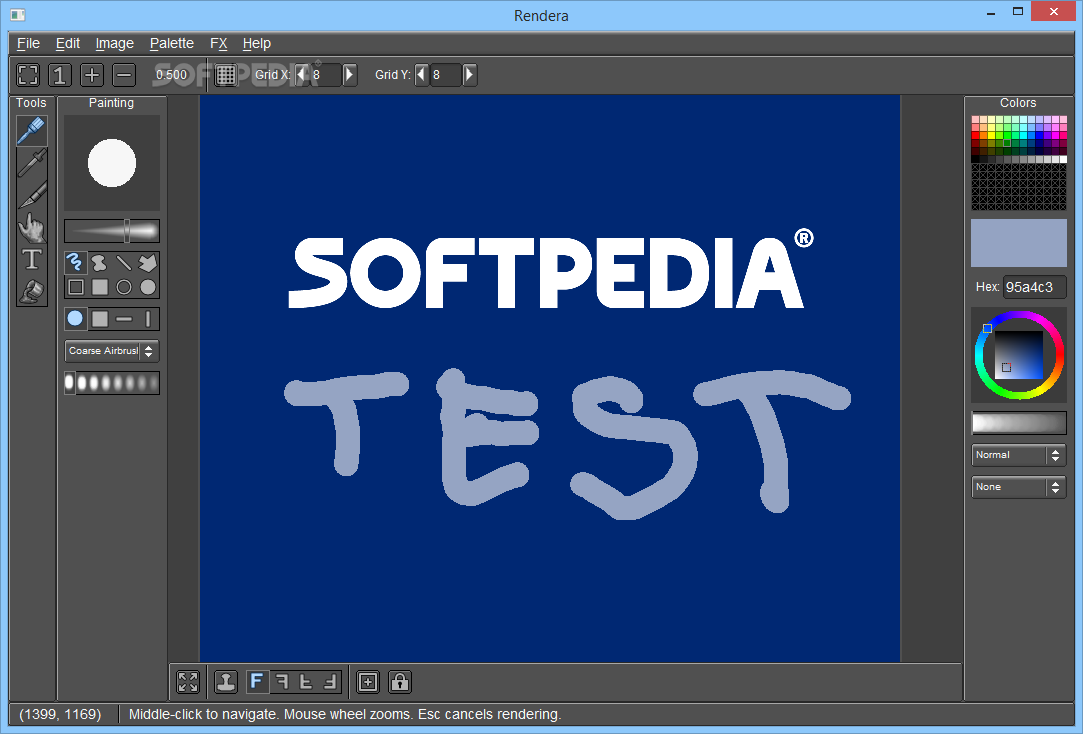
Task: Click the transparency gradient slider under color wheel
Action: point(1019,423)
